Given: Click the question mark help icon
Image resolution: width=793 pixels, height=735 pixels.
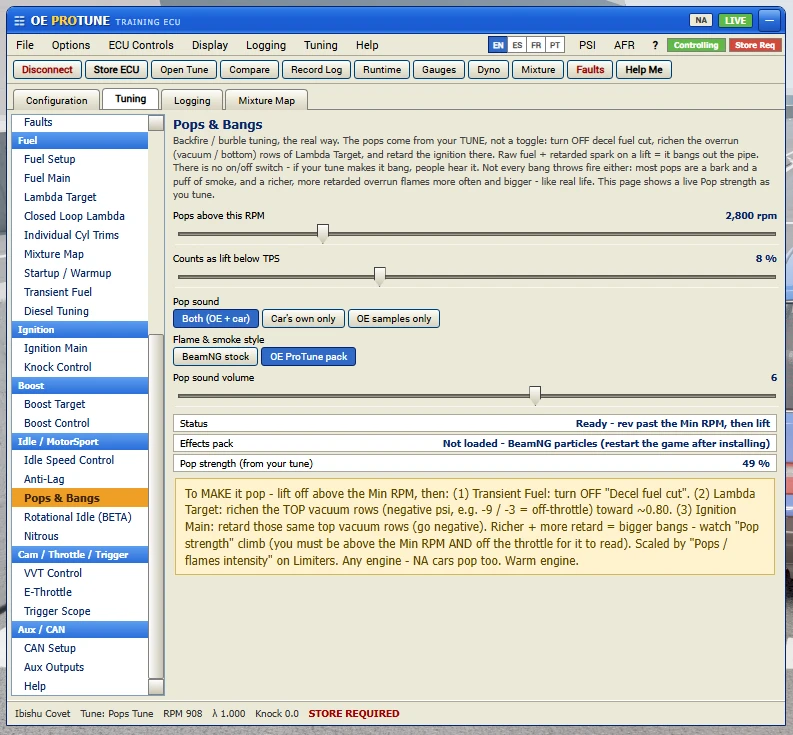Looking at the screenshot, I should pyautogui.click(x=655, y=45).
